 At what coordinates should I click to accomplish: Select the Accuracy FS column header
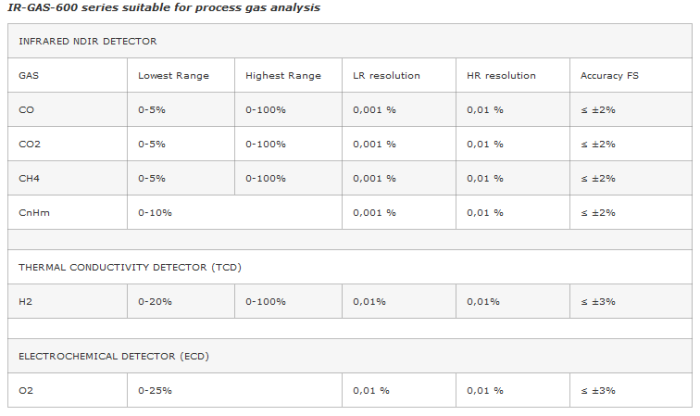click(611, 76)
